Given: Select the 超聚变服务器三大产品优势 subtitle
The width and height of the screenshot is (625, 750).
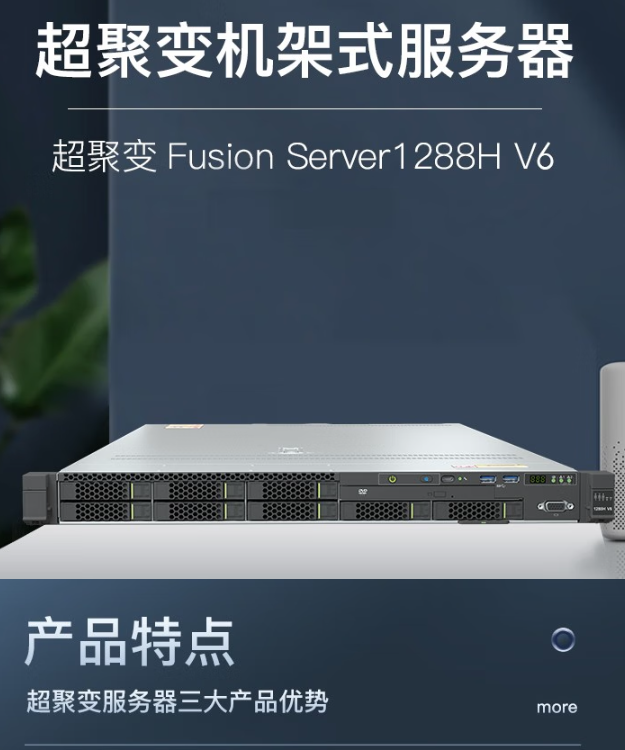Looking at the screenshot, I should point(177,702).
